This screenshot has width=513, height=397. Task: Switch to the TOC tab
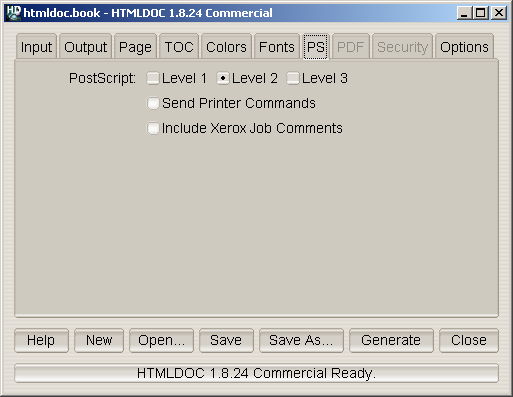point(179,47)
